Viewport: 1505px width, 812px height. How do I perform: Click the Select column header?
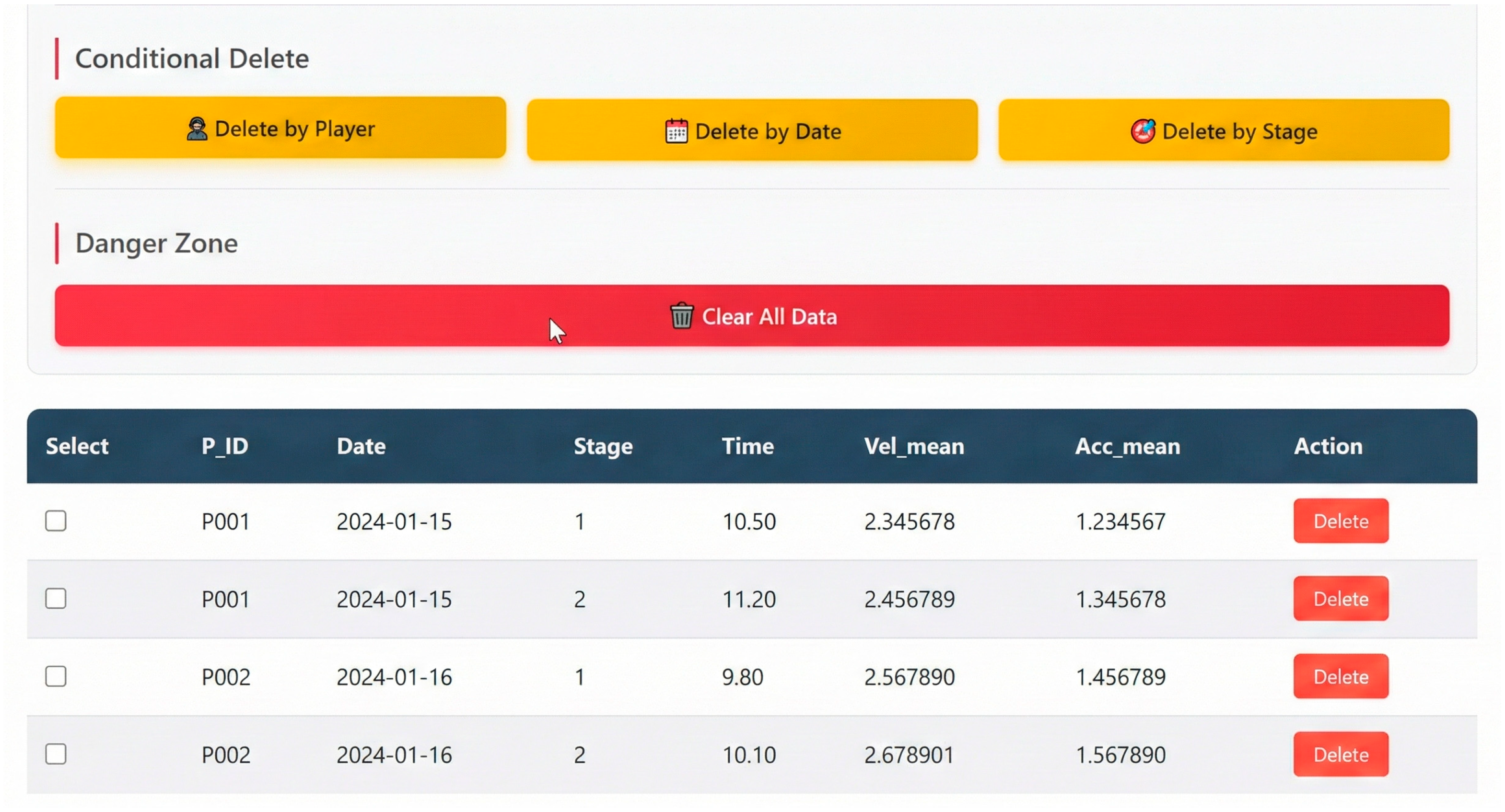coord(77,446)
